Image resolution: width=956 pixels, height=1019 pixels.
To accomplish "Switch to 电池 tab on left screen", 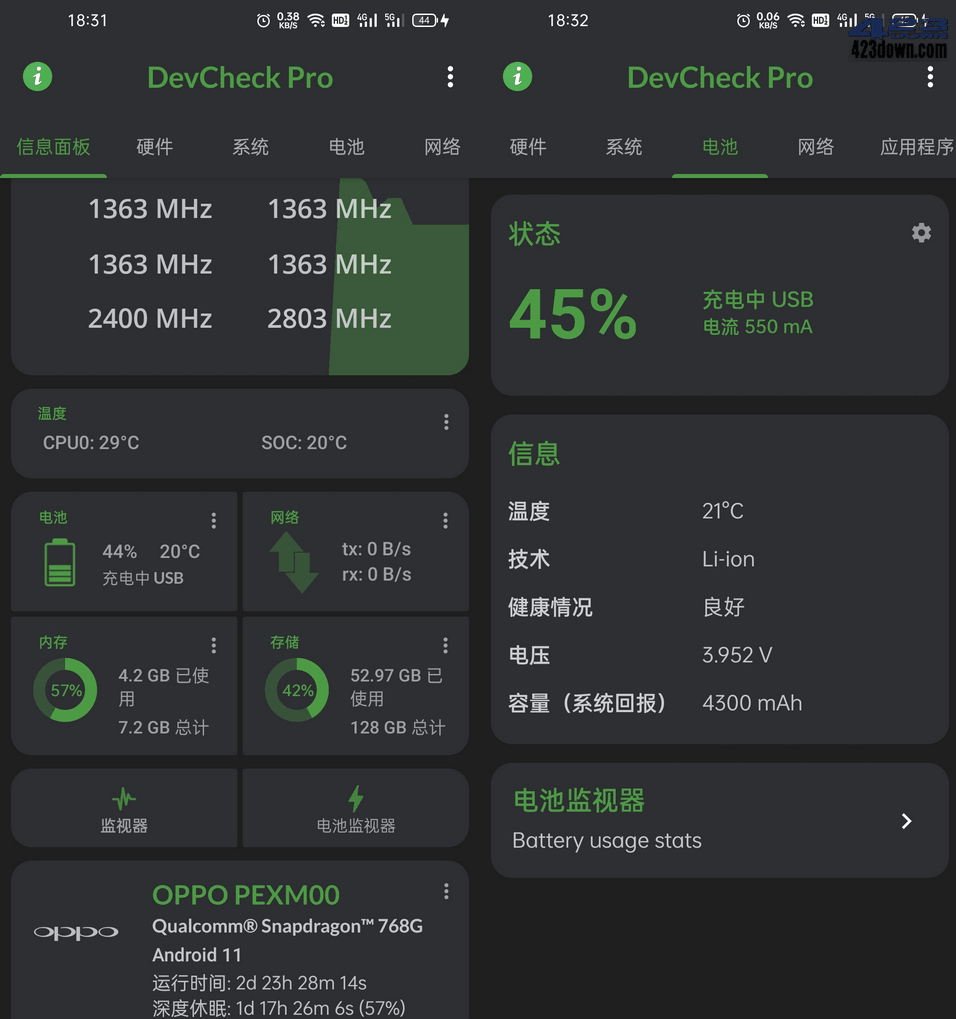I will tap(346, 147).
